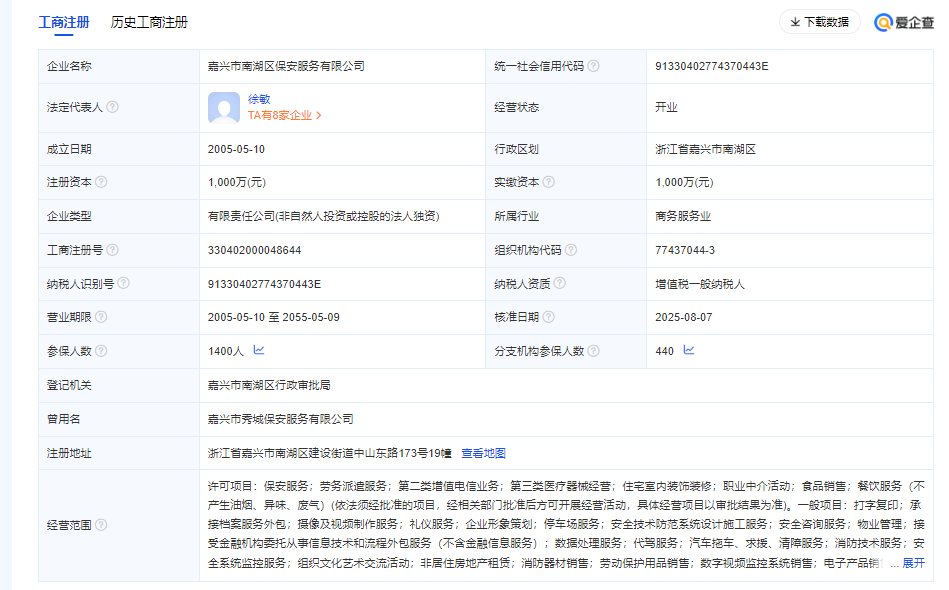
Task: Switch to the 历史工商注册 tab
Action: point(149,22)
